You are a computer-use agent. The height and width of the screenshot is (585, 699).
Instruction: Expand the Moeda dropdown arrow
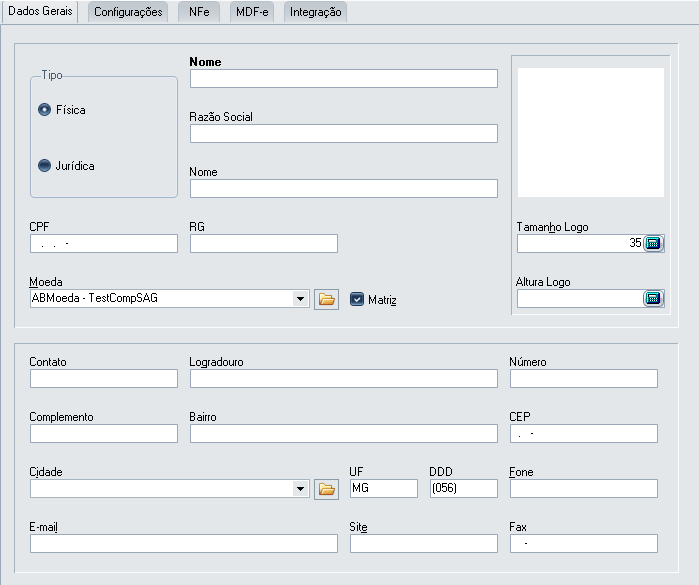click(300, 298)
